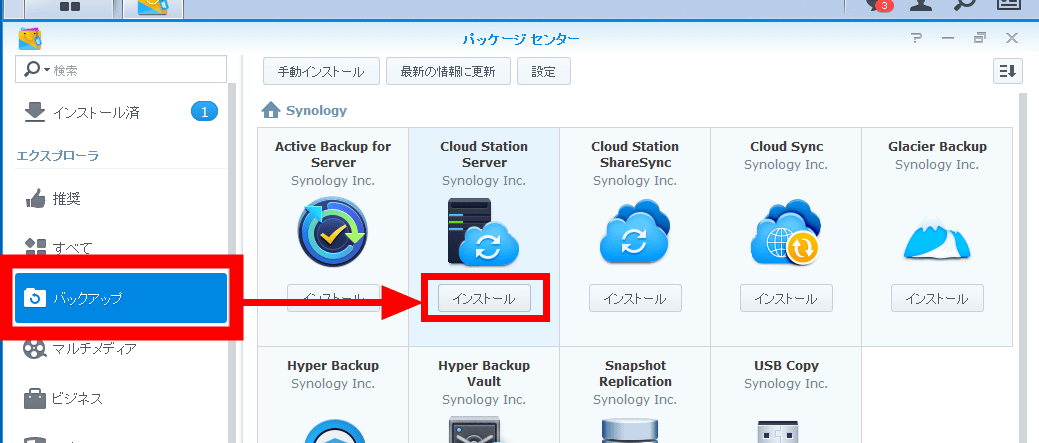Viewport: 1039px width, 443px height.
Task: Open the USB Copy title text
Action: 786,366
